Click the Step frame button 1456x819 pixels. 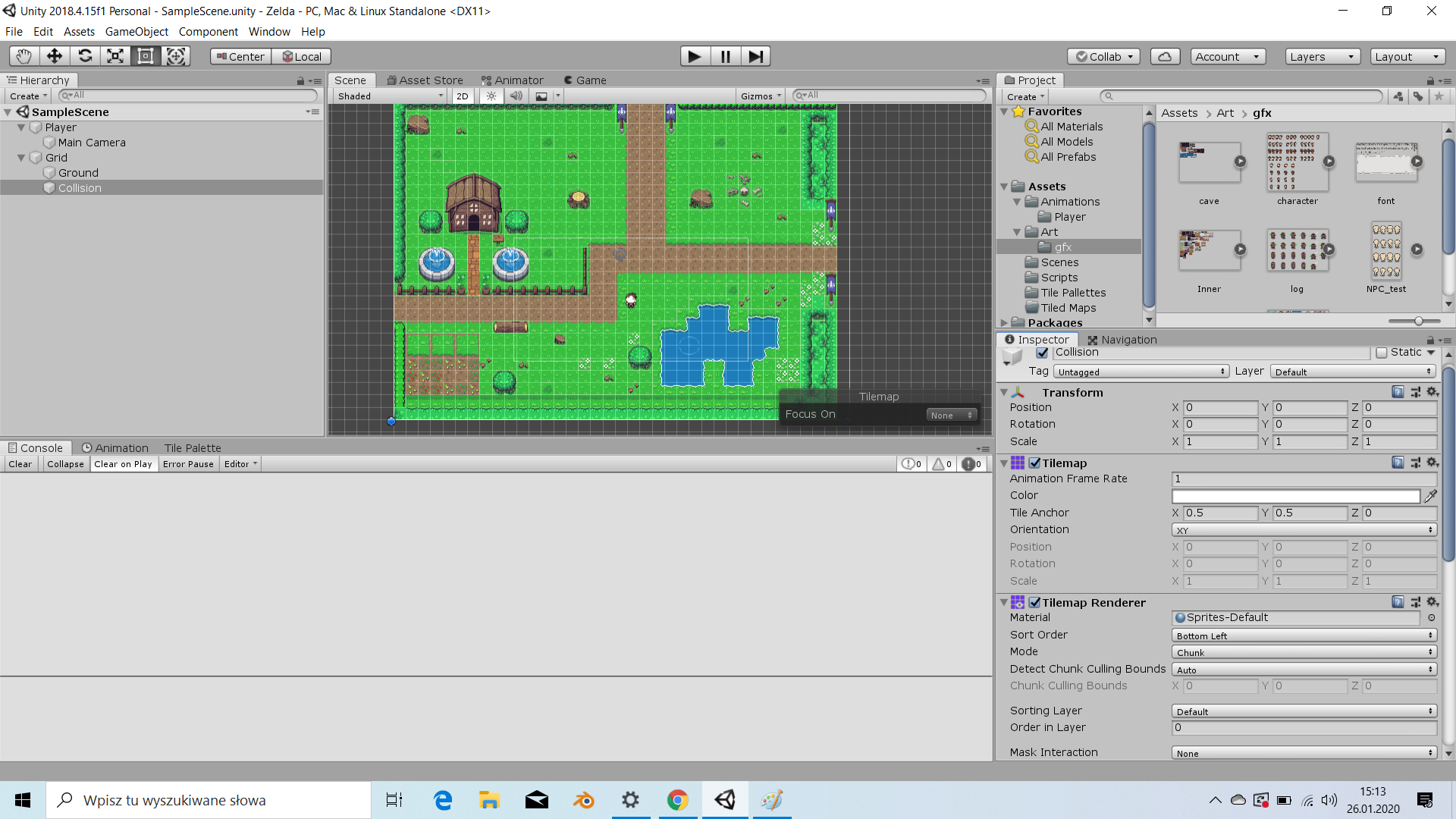click(x=755, y=56)
